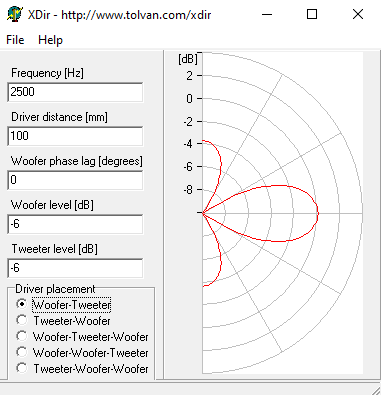Click the Frequency [Hz] input field

[75, 92]
